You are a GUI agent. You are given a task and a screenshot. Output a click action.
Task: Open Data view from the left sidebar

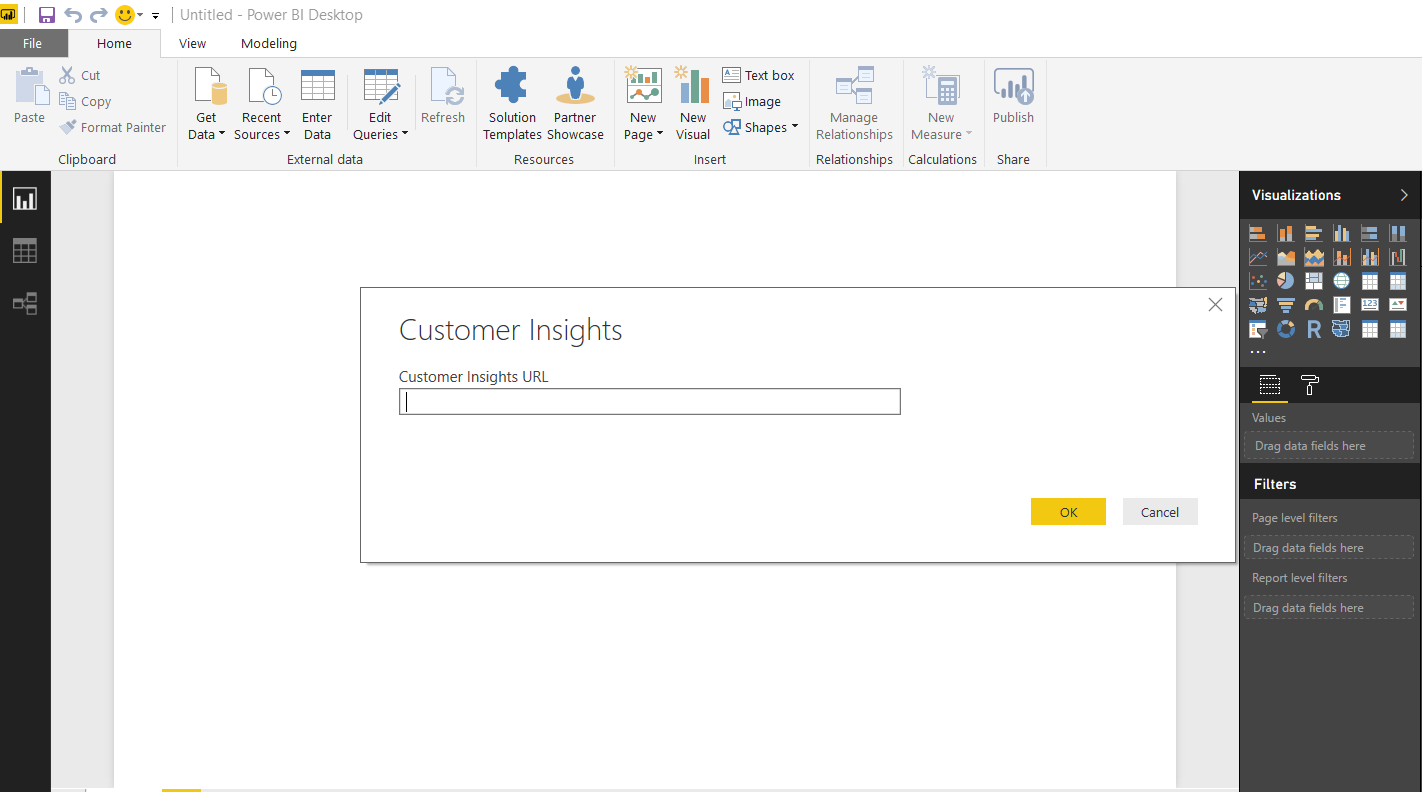24,250
